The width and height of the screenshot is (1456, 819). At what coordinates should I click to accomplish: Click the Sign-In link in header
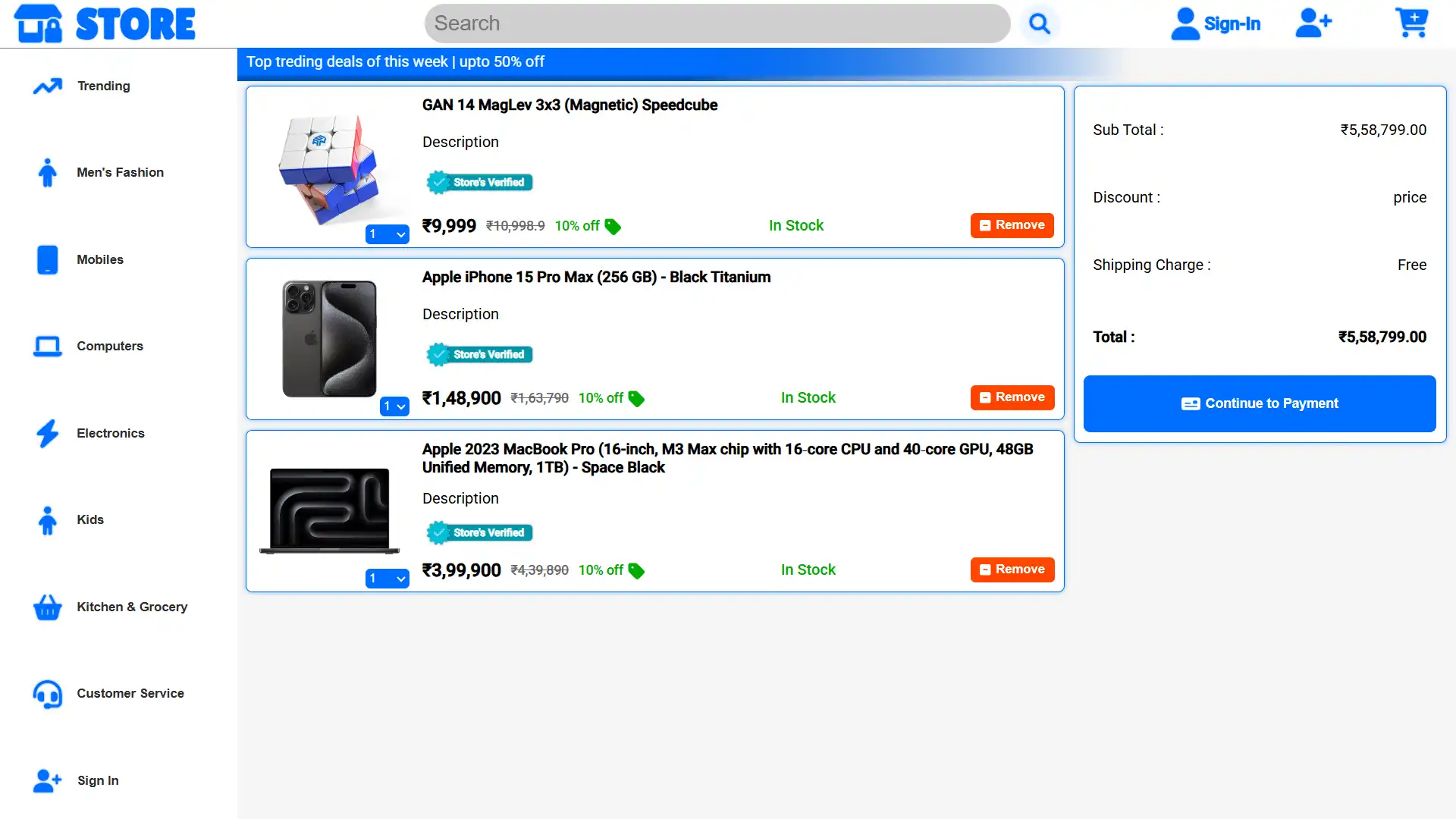point(1232,24)
